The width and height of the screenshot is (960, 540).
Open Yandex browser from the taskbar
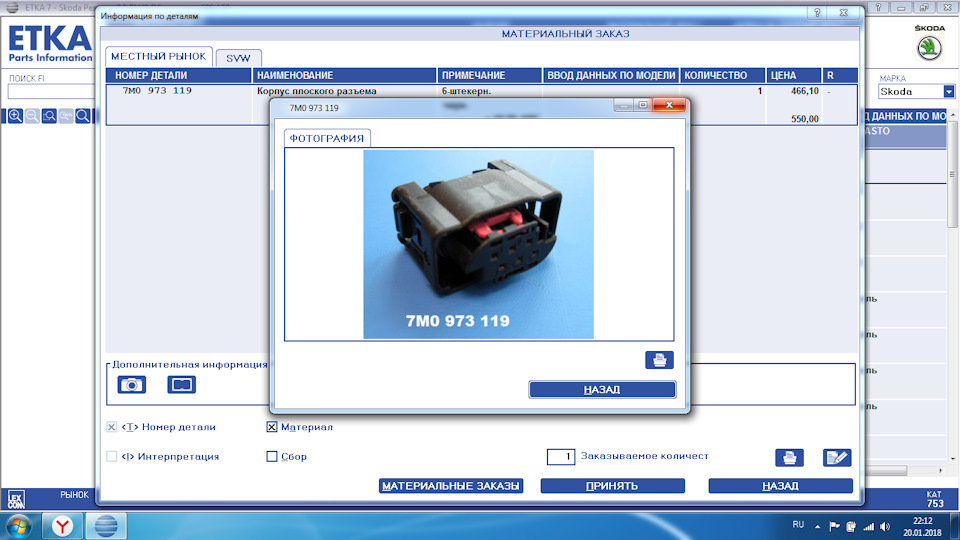tap(62, 526)
